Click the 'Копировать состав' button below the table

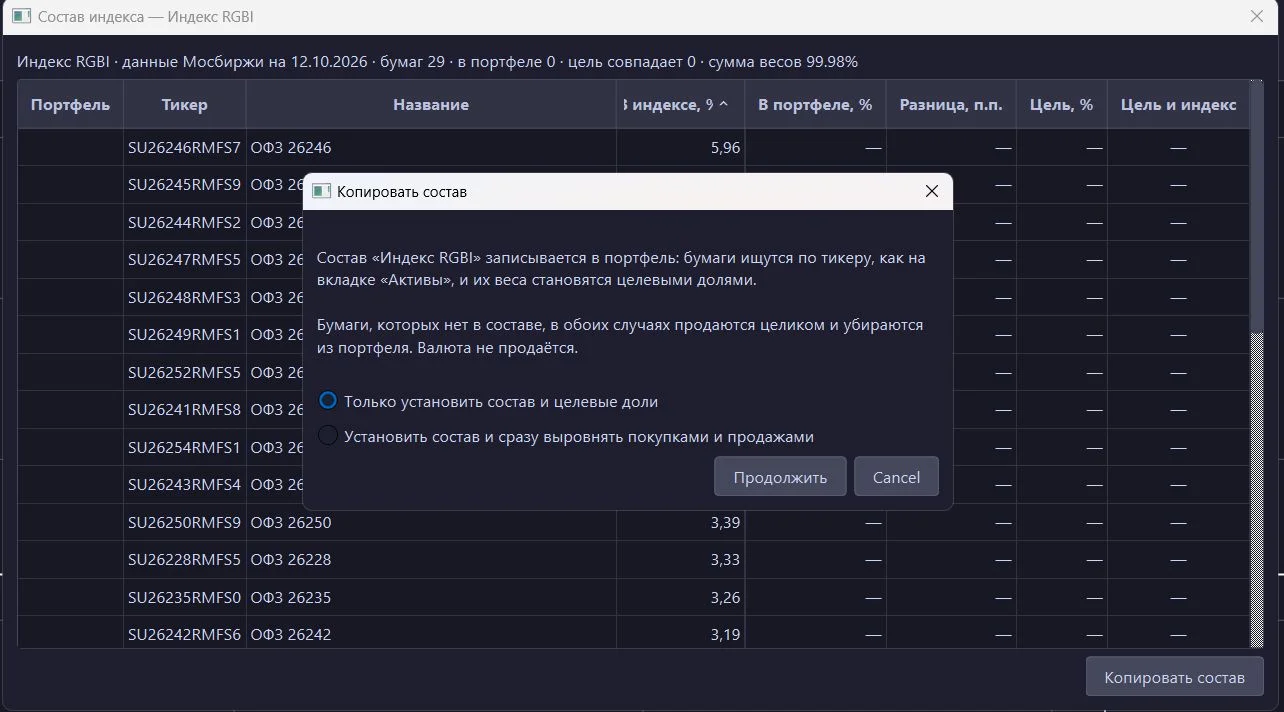[1174, 677]
